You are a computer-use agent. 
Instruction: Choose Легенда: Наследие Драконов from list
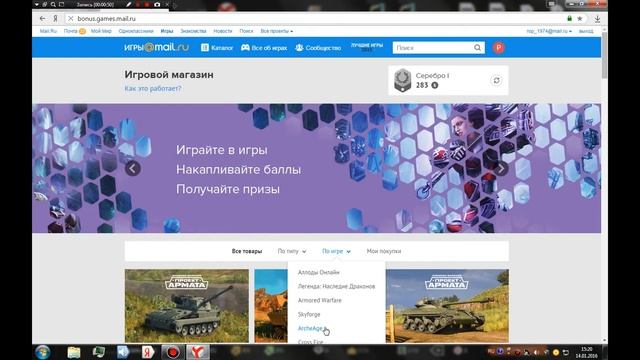tap(336, 287)
